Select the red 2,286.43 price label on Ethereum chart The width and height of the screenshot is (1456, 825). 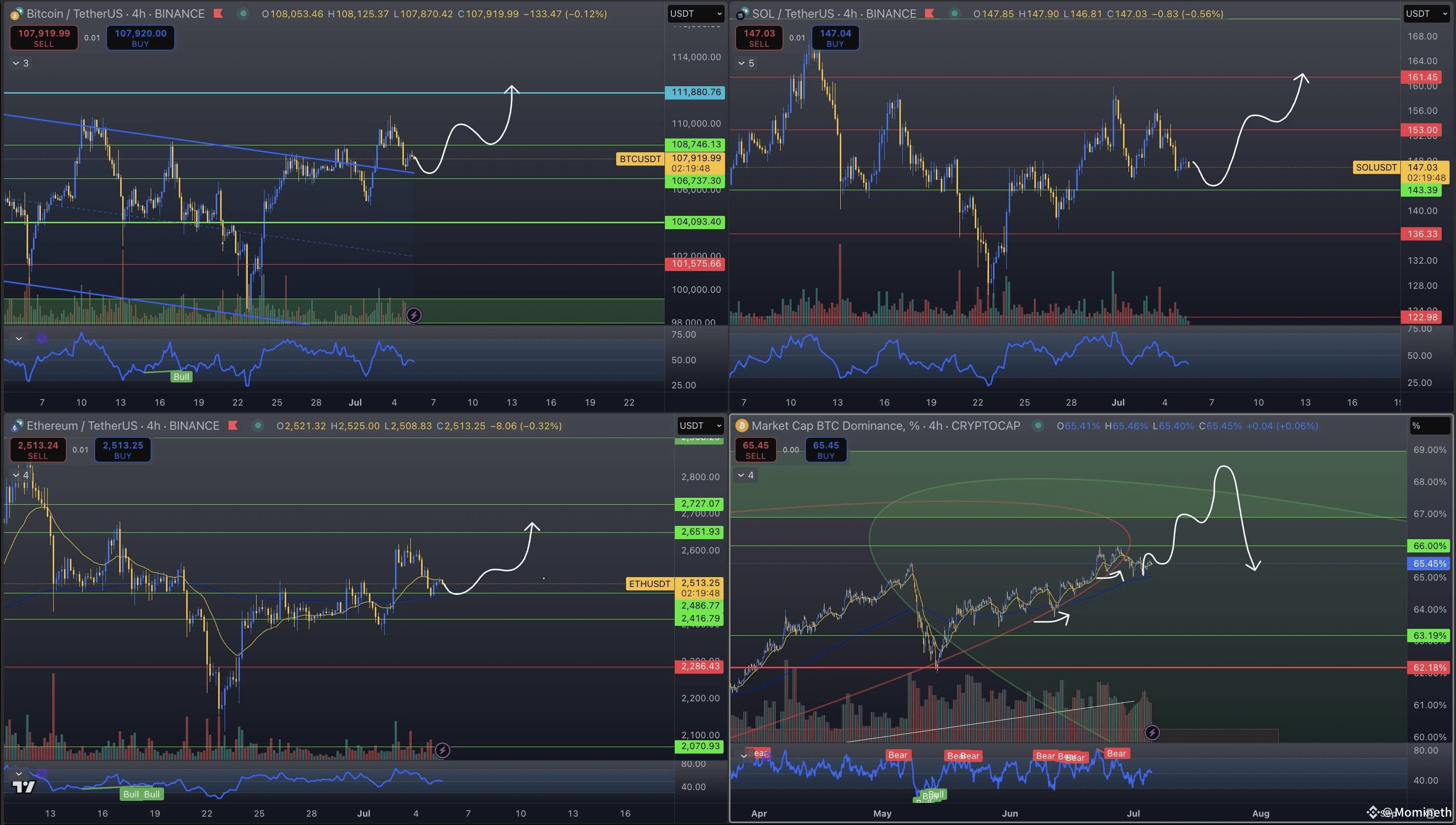coord(700,666)
